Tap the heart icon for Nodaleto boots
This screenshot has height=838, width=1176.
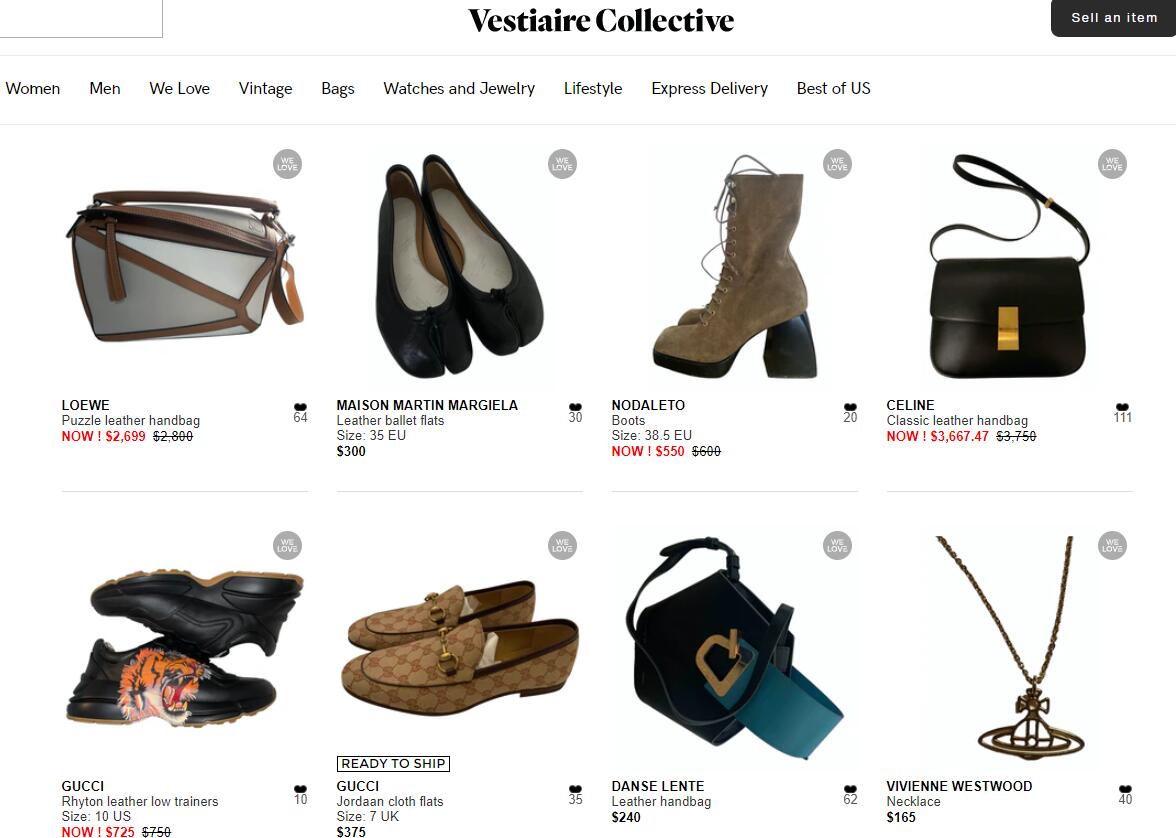(850, 407)
